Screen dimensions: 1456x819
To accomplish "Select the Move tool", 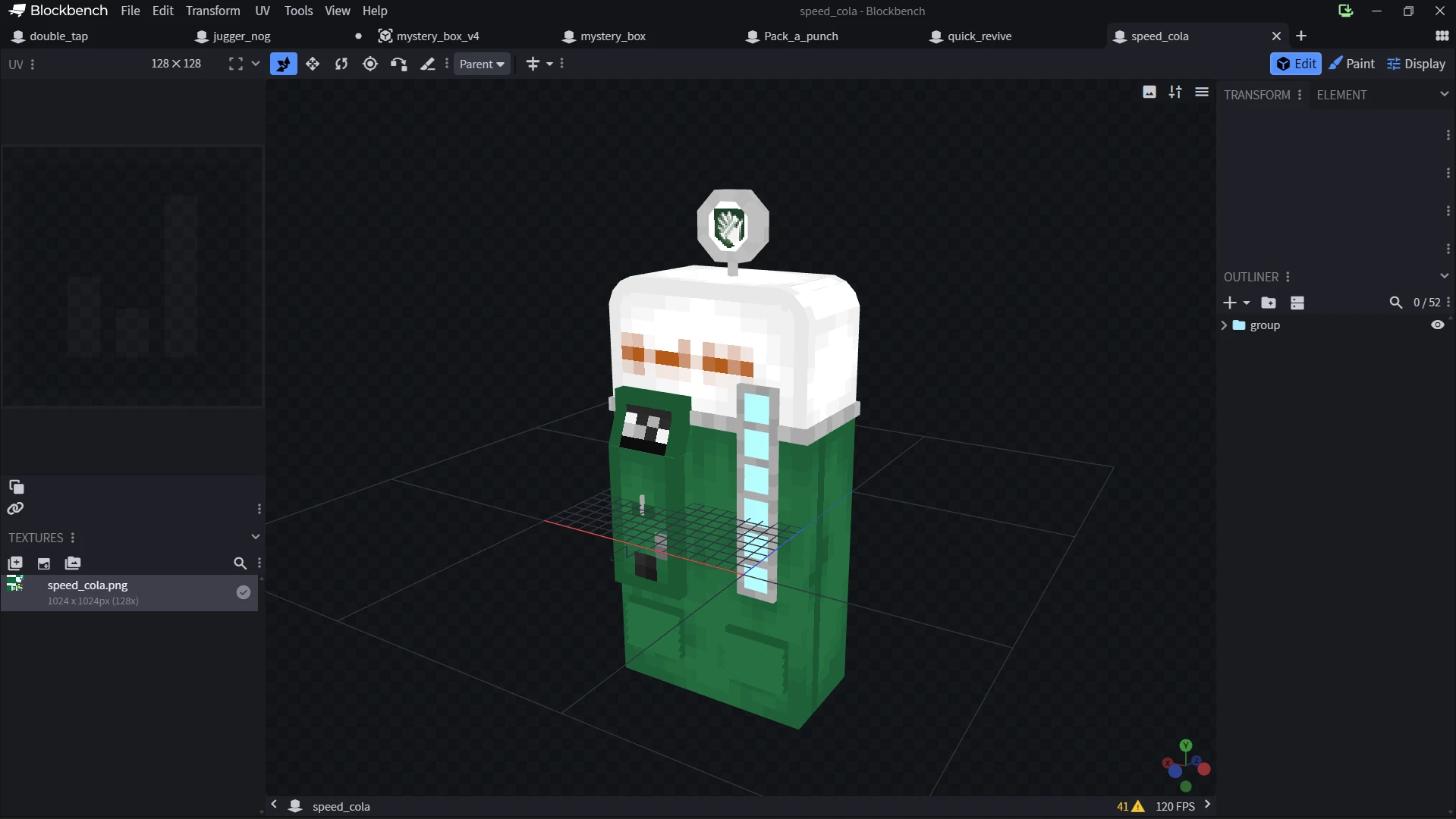I will point(284,64).
